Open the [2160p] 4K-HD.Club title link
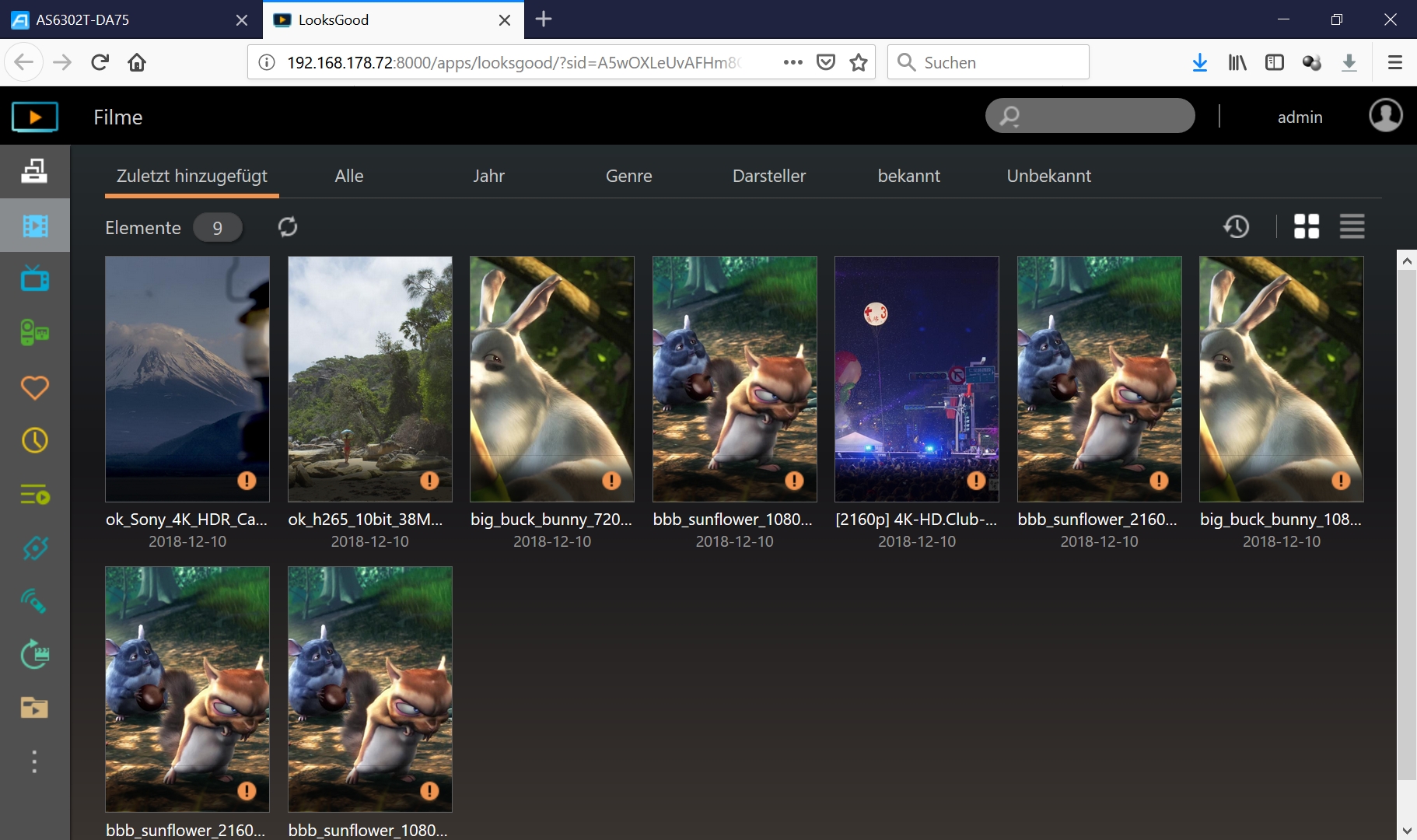1417x840 pixels. (916, 519)
